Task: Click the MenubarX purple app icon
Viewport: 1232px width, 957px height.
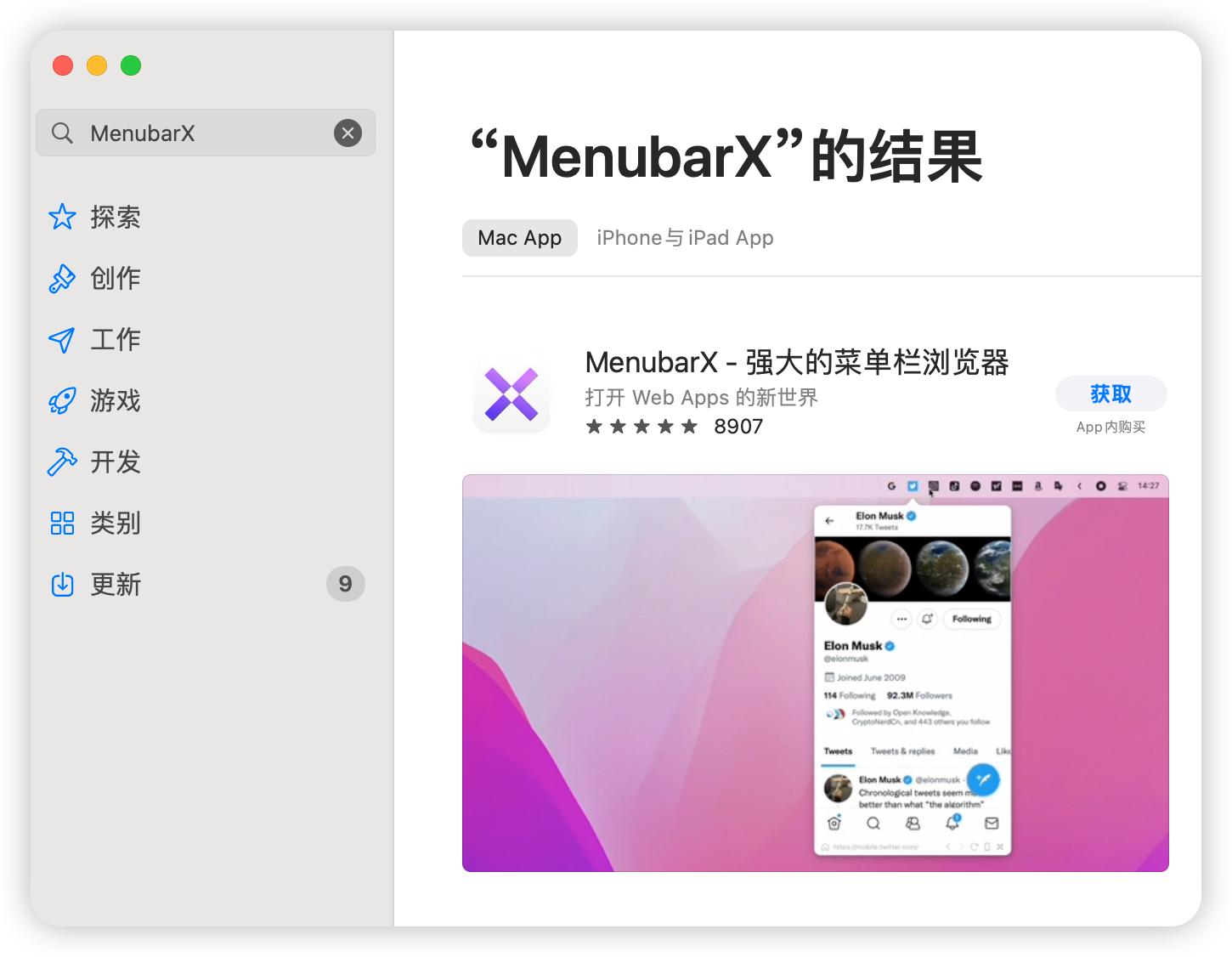Action: click(511, 394)
